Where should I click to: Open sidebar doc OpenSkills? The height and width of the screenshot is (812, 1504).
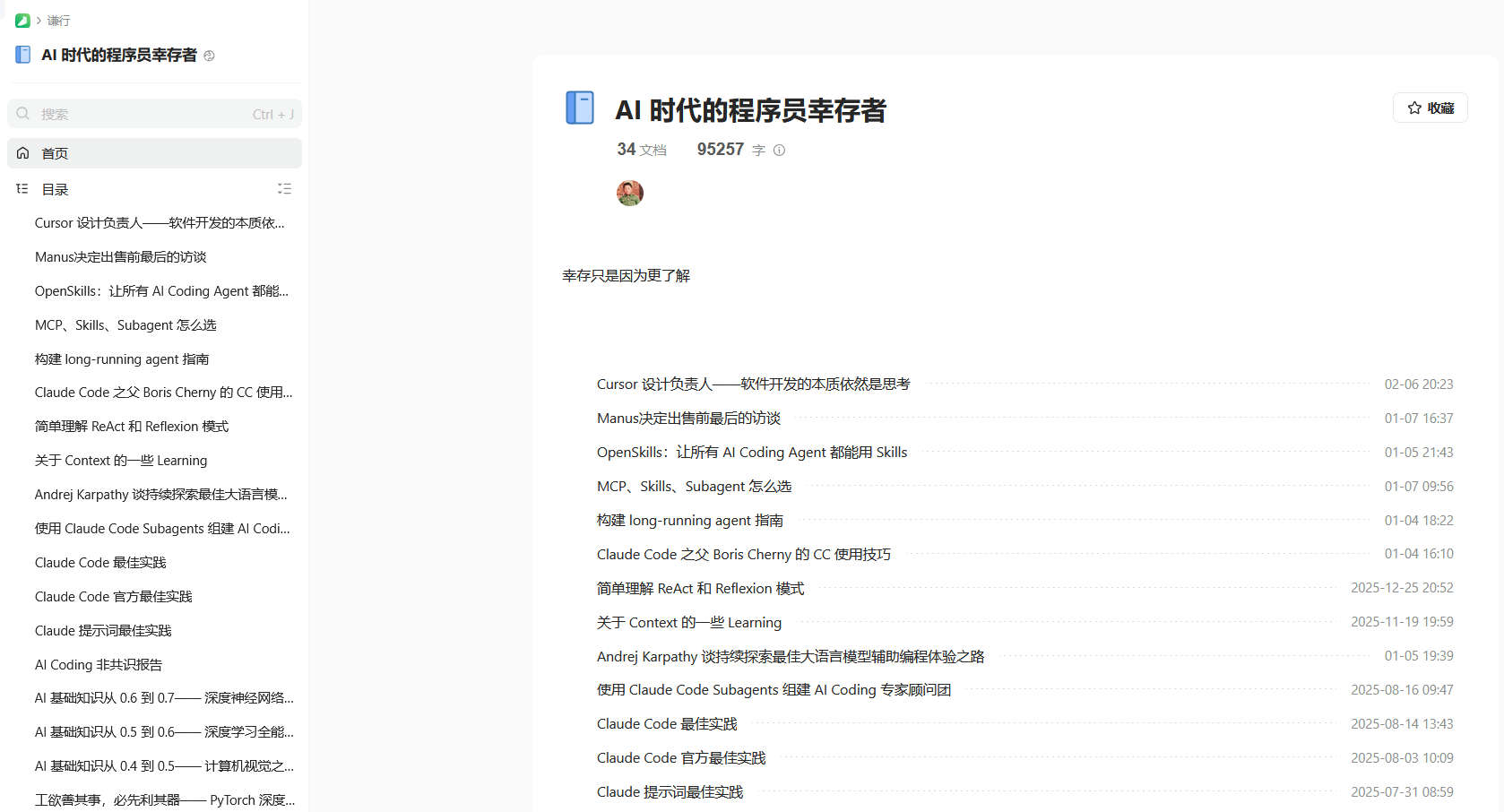tap(161, 291)
